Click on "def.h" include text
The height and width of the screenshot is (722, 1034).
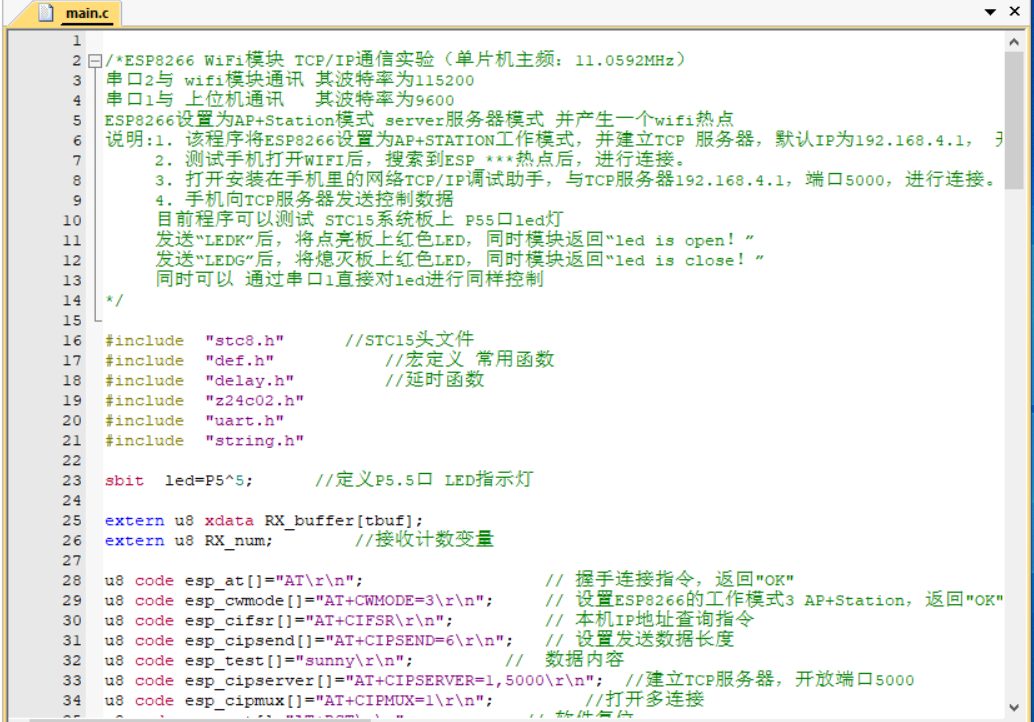click(239, 361)
